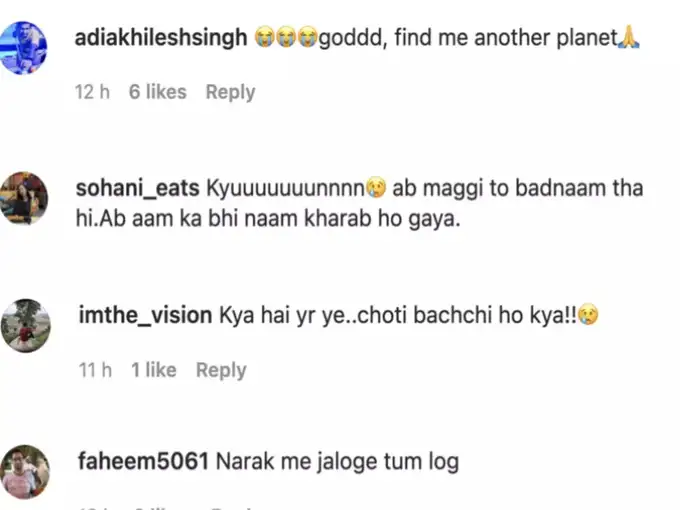View the 6 likes list

(x=157, y=92)
